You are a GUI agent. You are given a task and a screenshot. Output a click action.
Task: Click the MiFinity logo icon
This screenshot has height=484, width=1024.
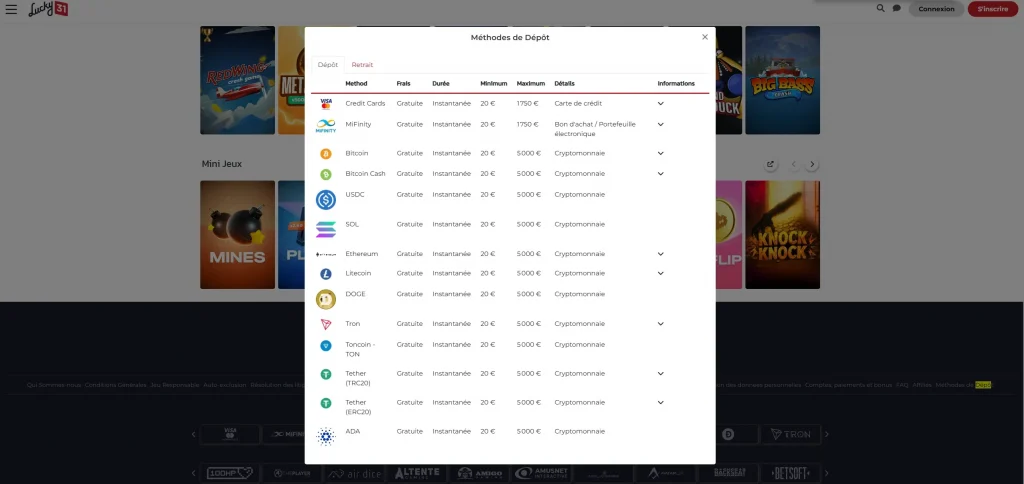coord(326,126)
